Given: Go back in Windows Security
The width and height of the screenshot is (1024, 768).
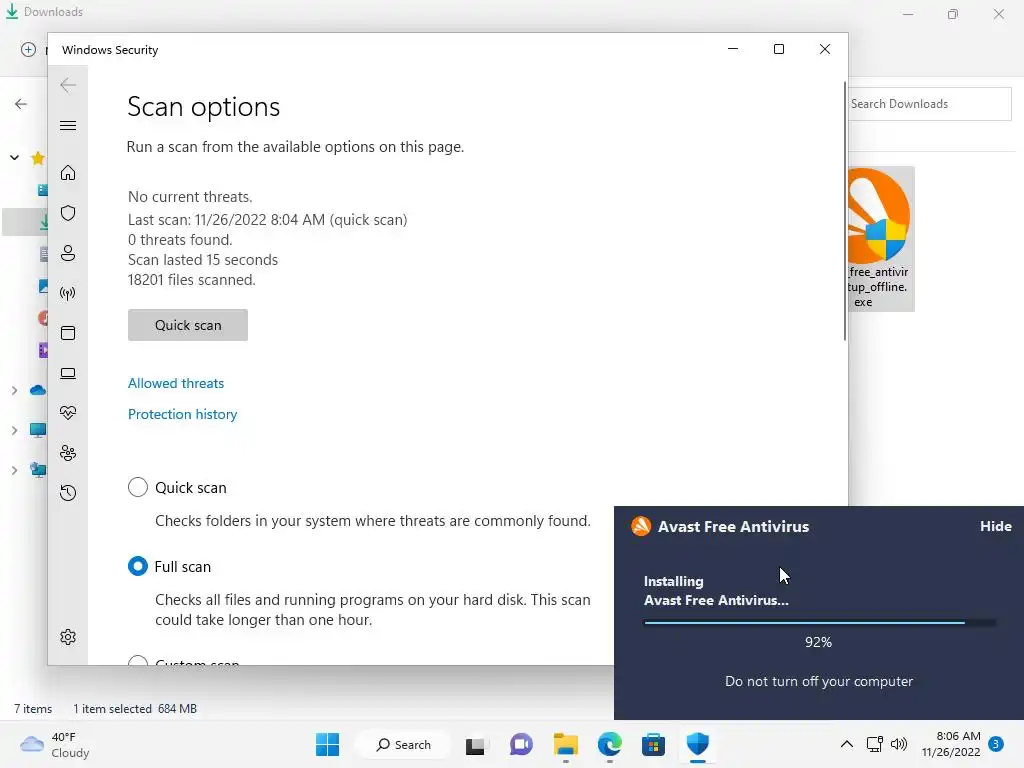Looking at the screenshot, I should [68, 85].
